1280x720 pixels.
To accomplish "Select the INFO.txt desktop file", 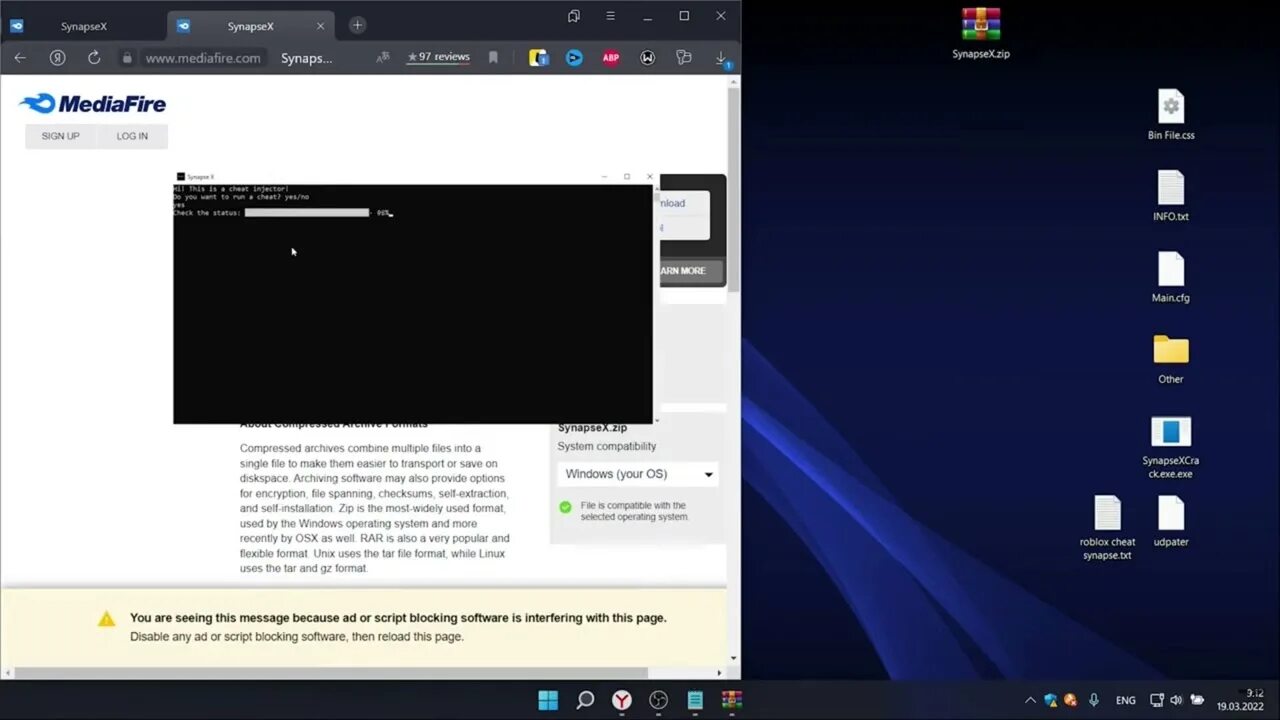I will 1171,196.
